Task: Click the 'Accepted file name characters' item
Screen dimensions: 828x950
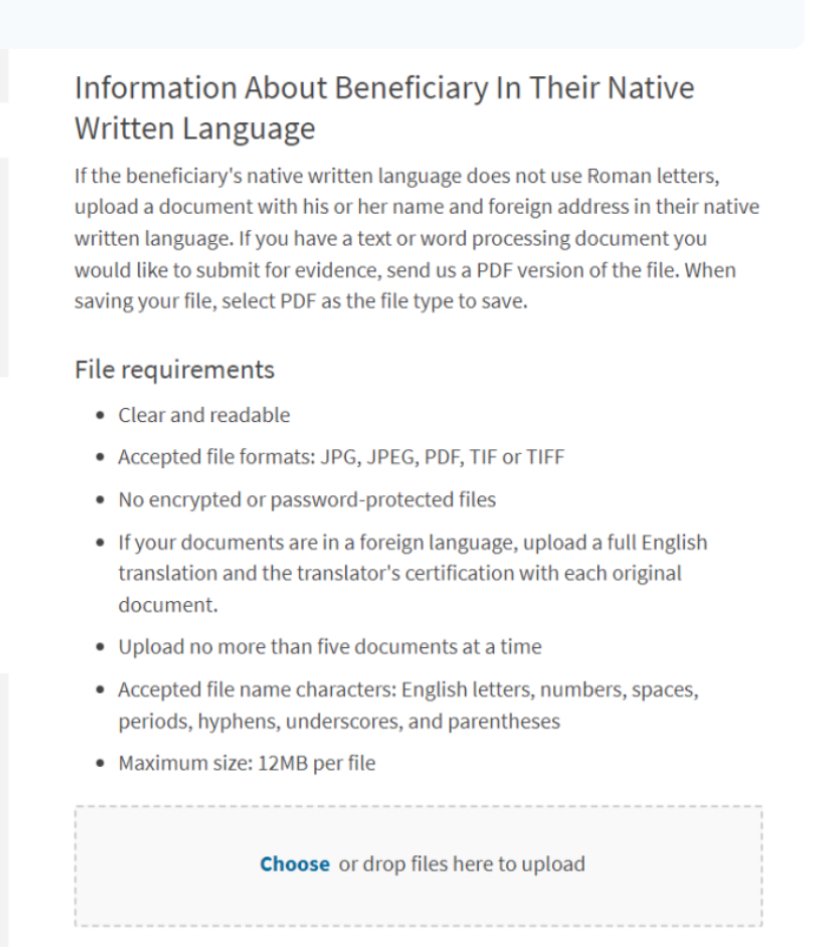Action: click(x=408, y=690)
